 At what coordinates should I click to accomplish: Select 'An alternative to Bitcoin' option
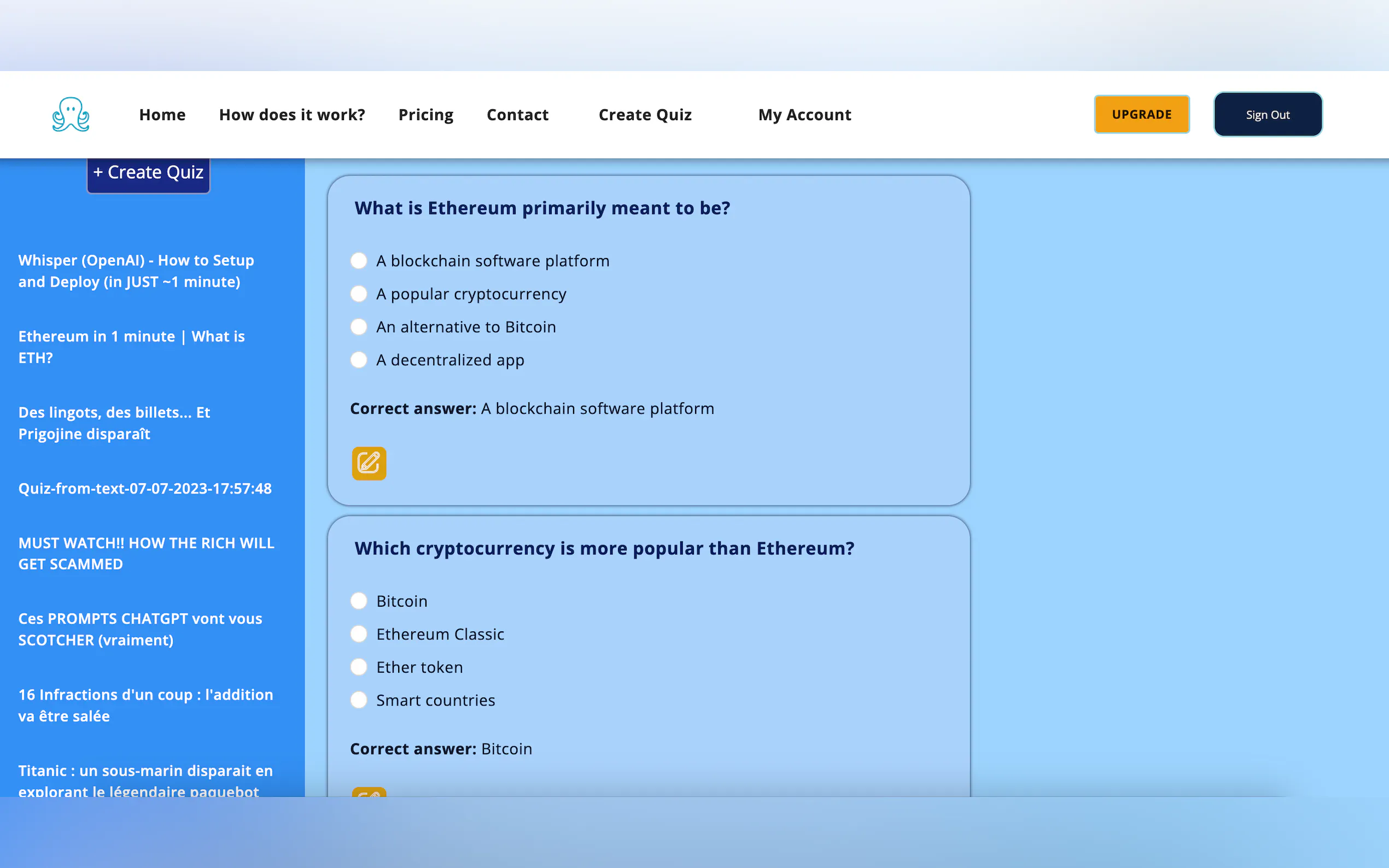click(x=359, y=327)
